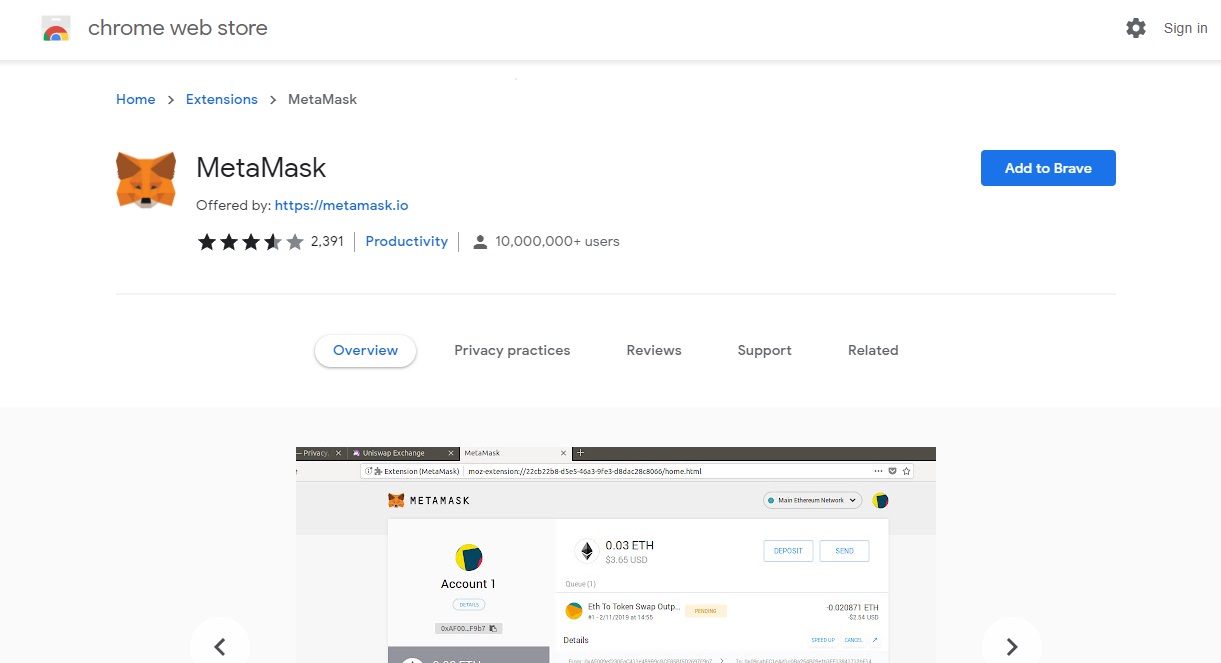Click the users person icon
This screenshot has height=663, width=1221.
(x=480, y=241)
